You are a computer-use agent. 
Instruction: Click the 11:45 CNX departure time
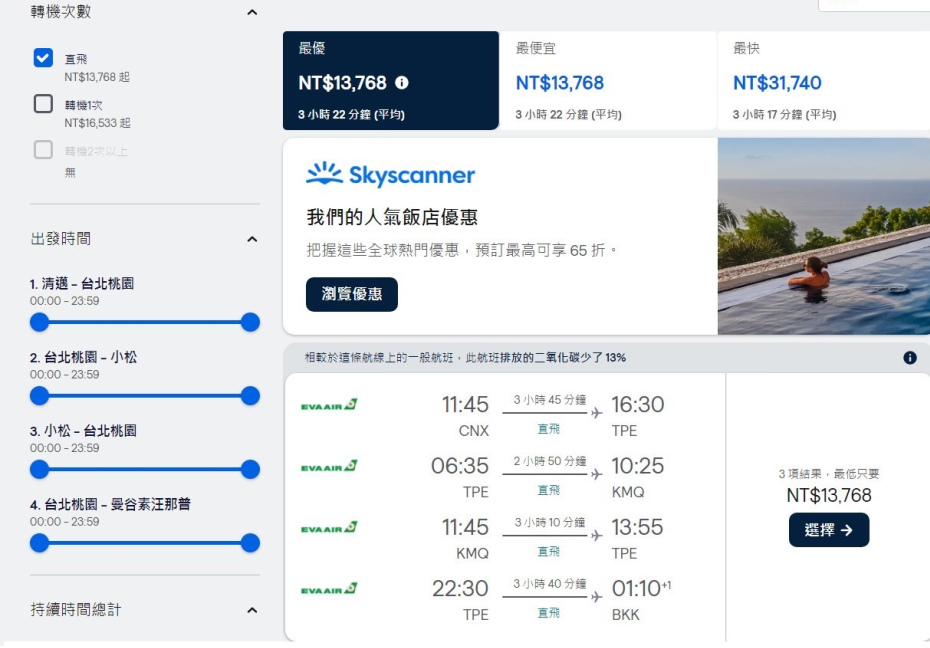(465, 405)
